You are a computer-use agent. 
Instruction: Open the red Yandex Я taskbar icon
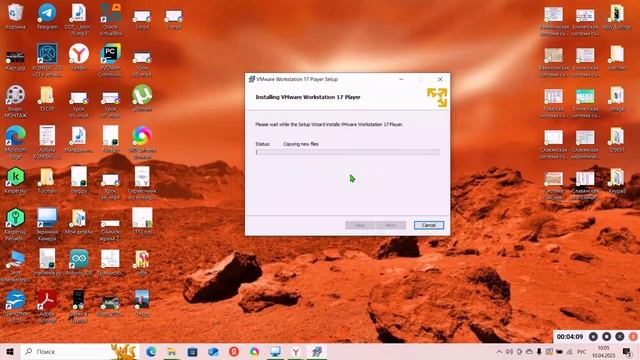click(x=234, y=351)
